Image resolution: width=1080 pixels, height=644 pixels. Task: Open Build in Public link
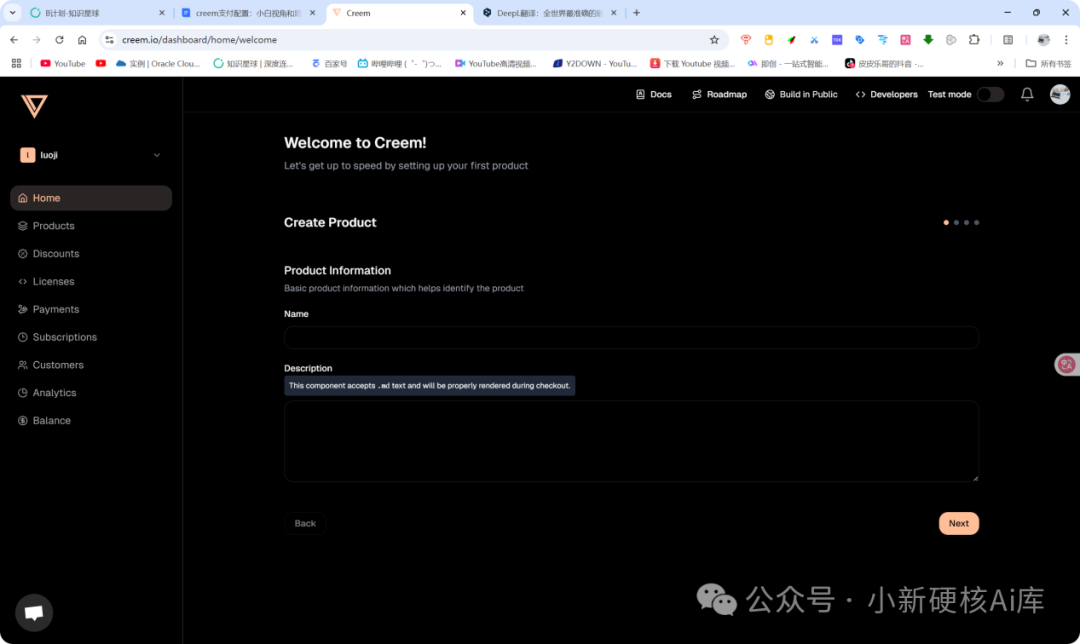pyautogui.click(x=801, y=94)
